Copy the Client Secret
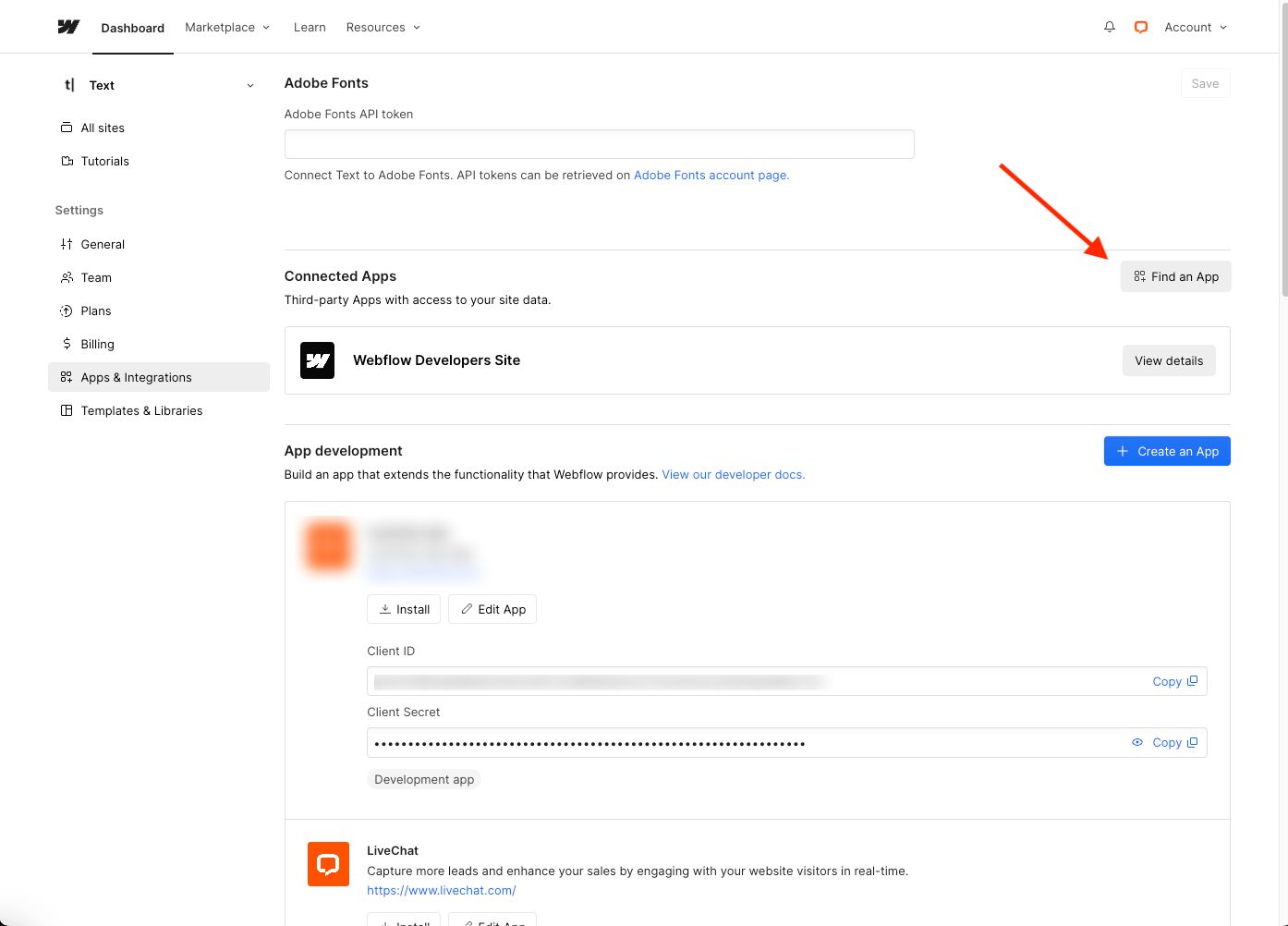 (x=1174, y=742)
